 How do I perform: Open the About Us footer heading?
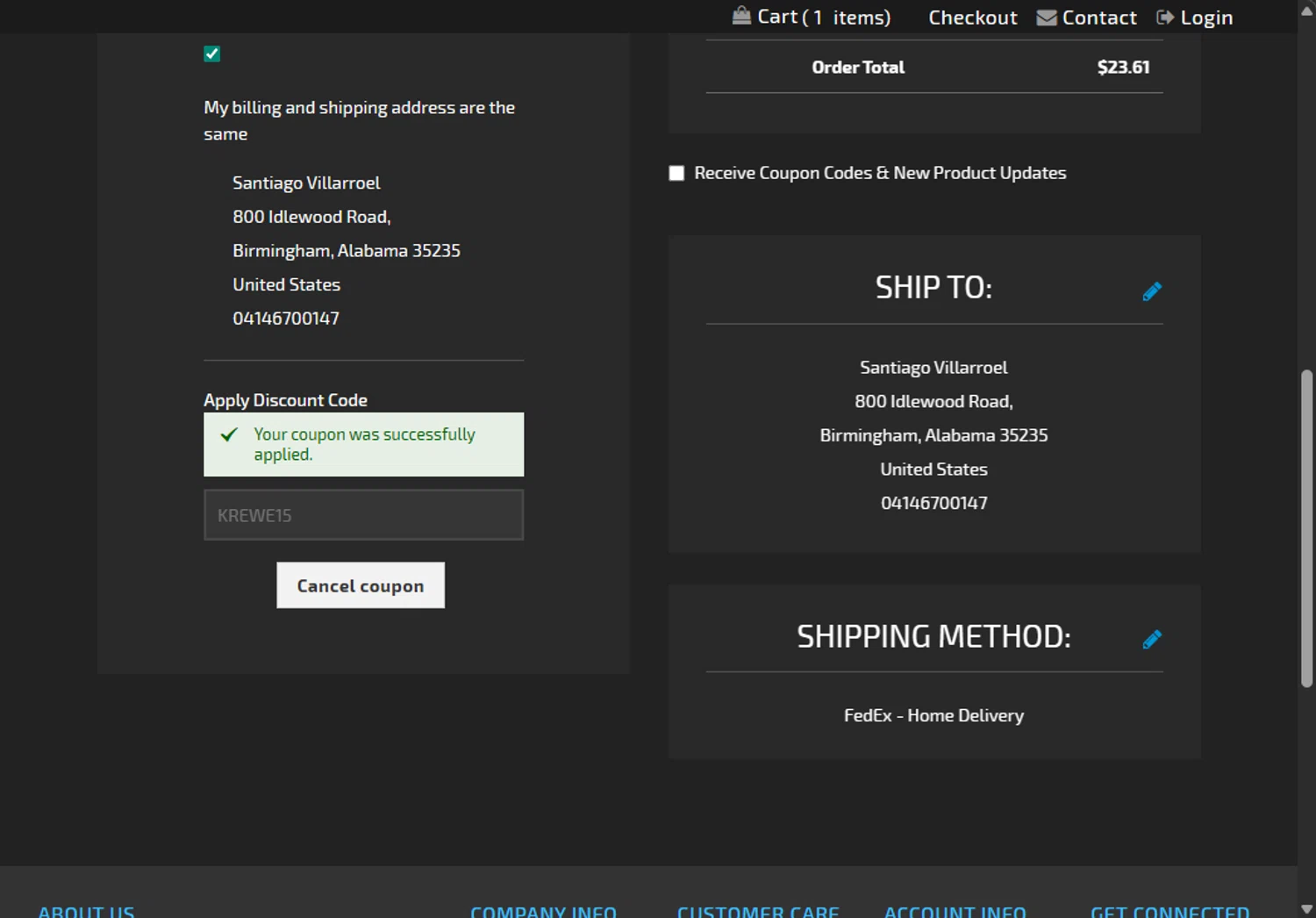[86, 912]
